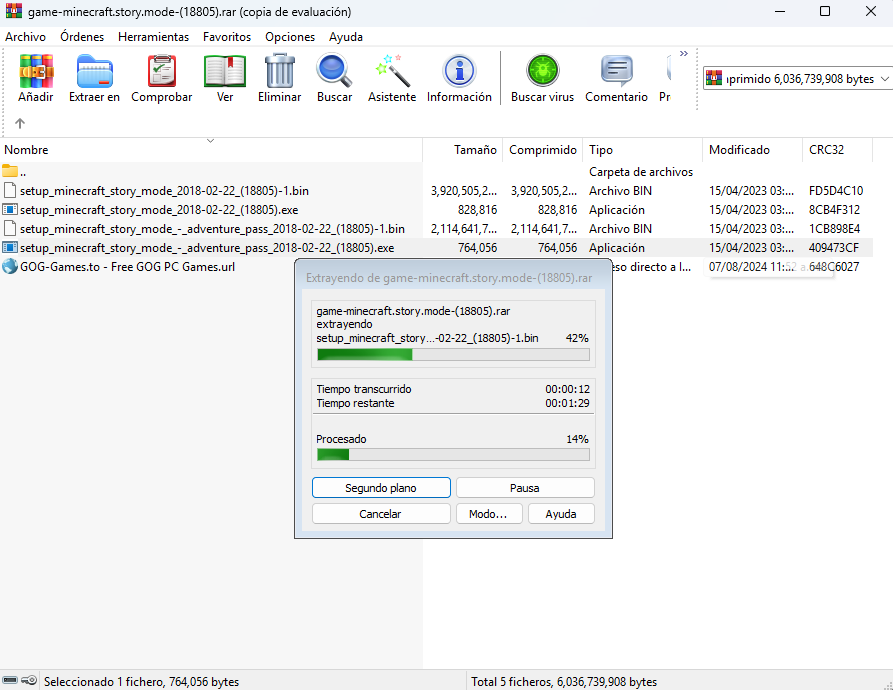Viewport: 893px width, 690px height.
Task: Launch the Asistente wizard wand icon
Action: coord(392,72)
